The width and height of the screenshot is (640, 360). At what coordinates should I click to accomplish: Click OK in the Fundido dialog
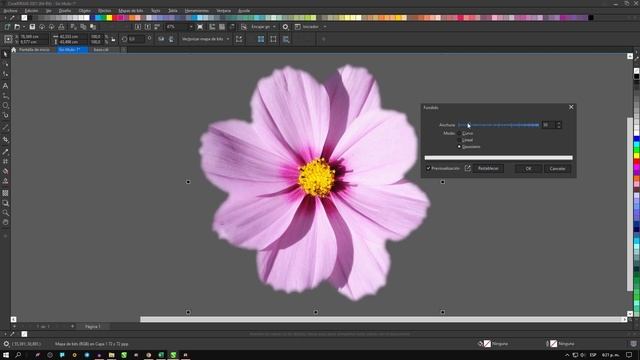click(528, 169)
